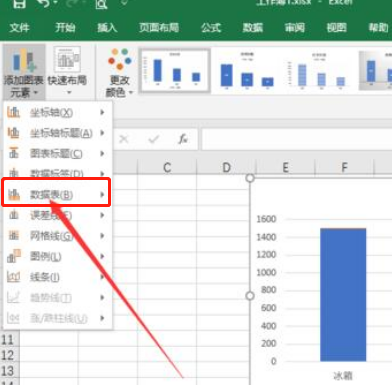Select column C header

tap(167, 167)
